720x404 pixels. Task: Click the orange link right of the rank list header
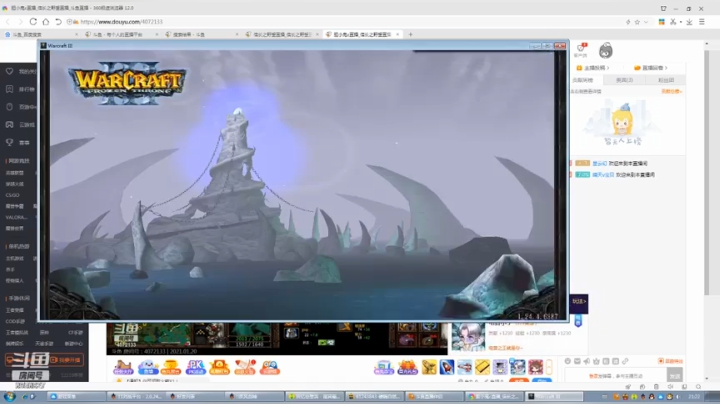tap(671, 91)
